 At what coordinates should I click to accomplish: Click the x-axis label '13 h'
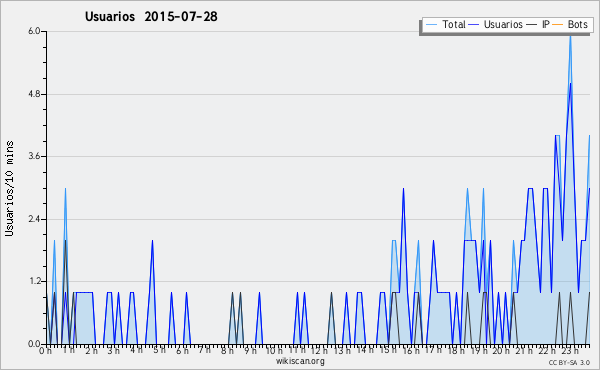tap(342, 351)
